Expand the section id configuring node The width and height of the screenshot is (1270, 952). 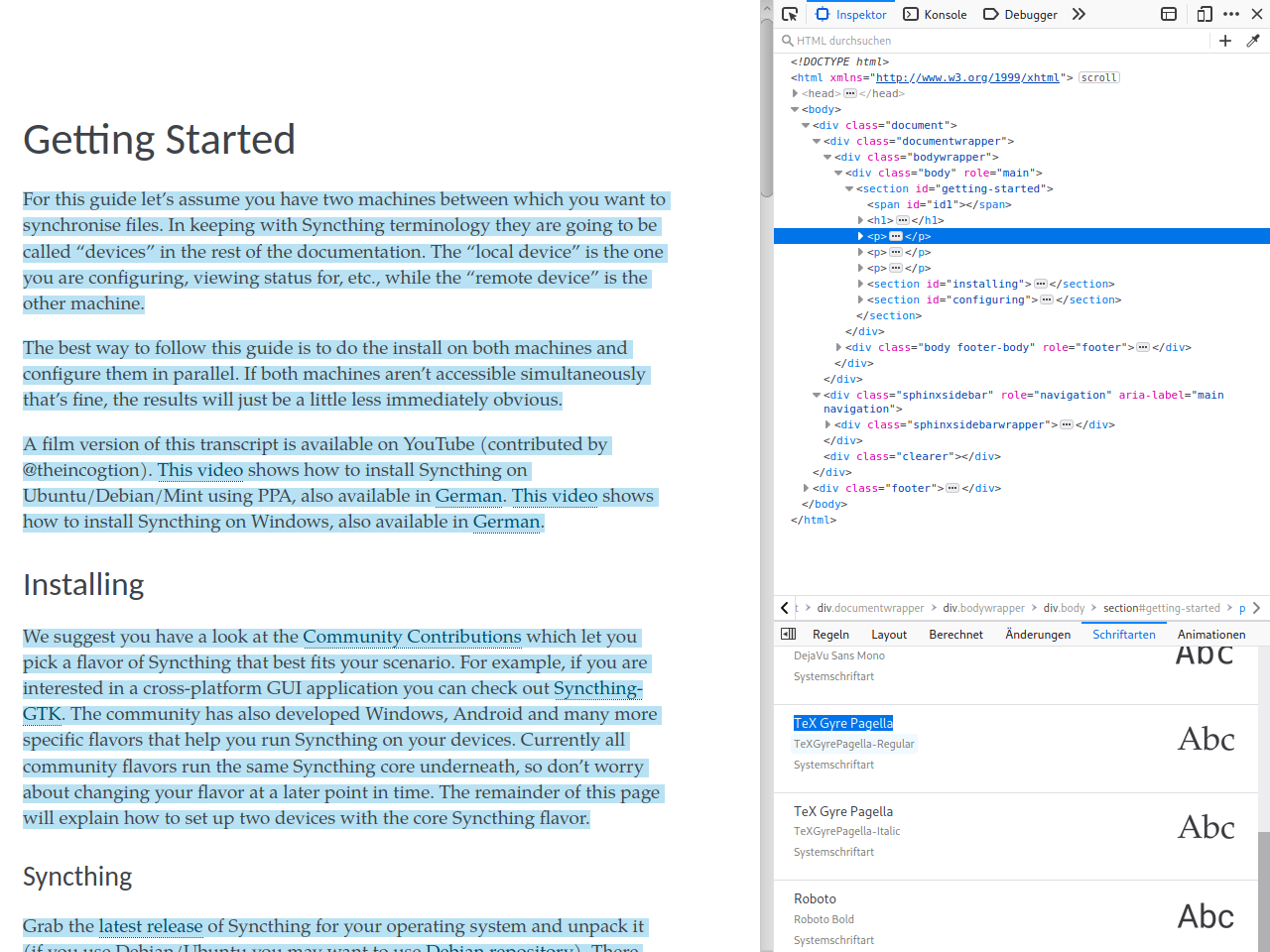(860, 299)
